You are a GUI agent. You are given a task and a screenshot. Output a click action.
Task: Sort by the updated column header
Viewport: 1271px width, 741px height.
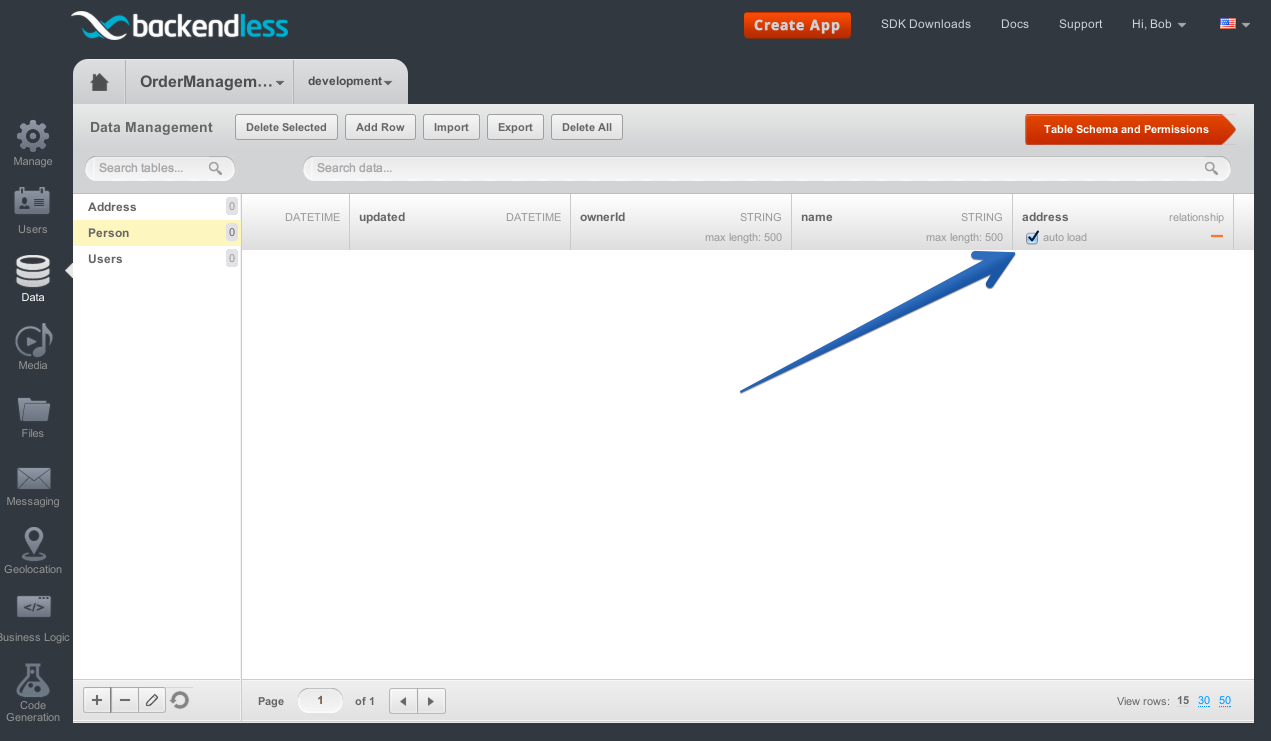tap(460, 221)
